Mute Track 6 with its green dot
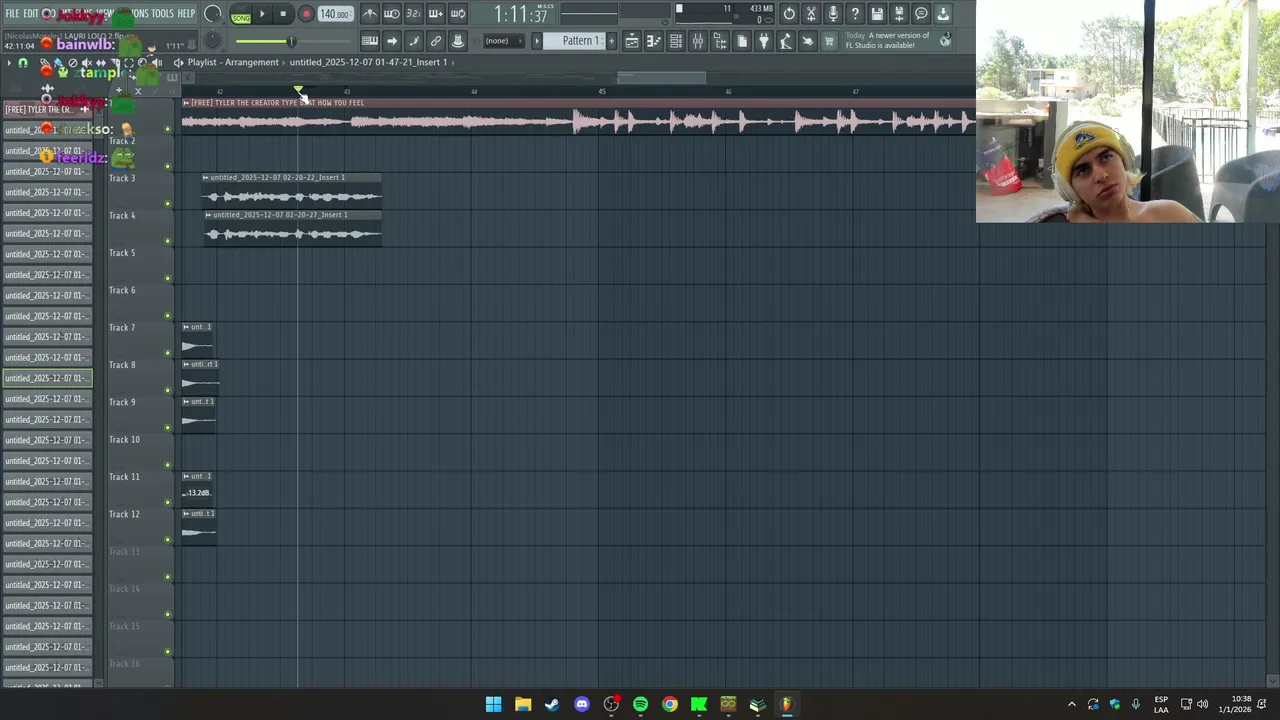This screenshot has width=1280, height=720. [x=167, y=316]
